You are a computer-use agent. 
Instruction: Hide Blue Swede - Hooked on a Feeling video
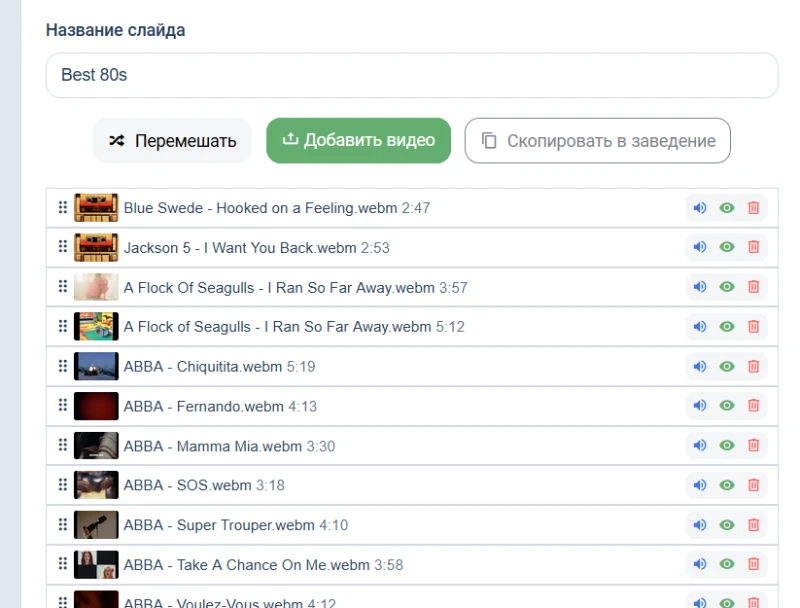727,208
